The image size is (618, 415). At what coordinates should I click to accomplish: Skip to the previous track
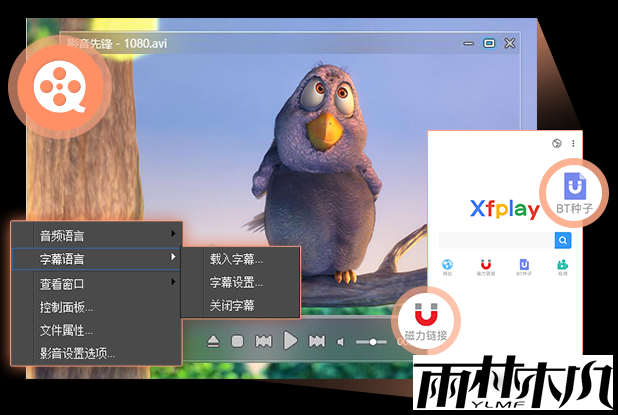point(263,342)
